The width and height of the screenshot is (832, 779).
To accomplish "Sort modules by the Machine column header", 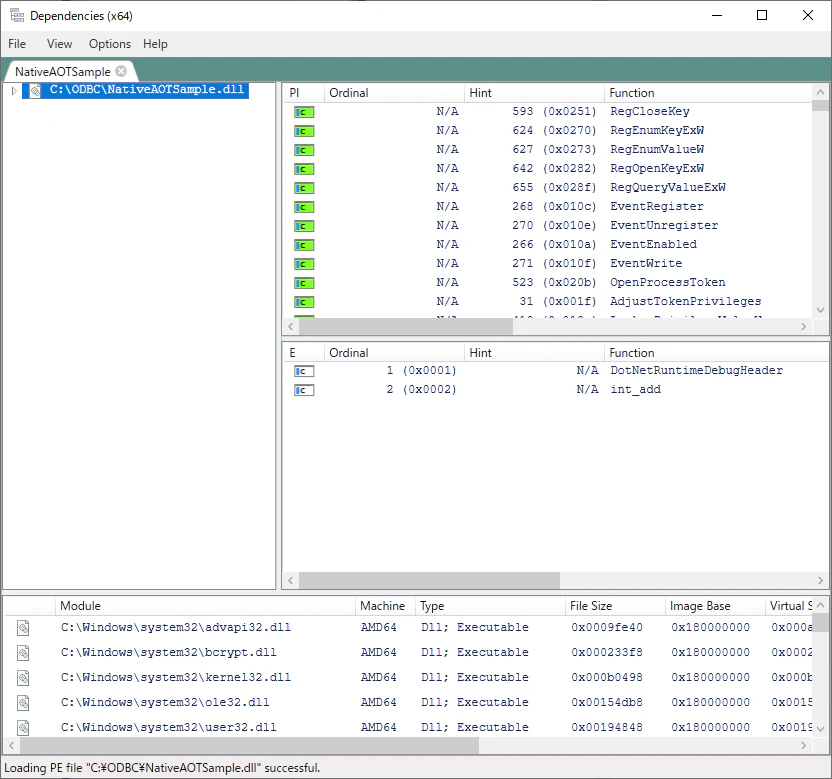I will tap(385, 606).
